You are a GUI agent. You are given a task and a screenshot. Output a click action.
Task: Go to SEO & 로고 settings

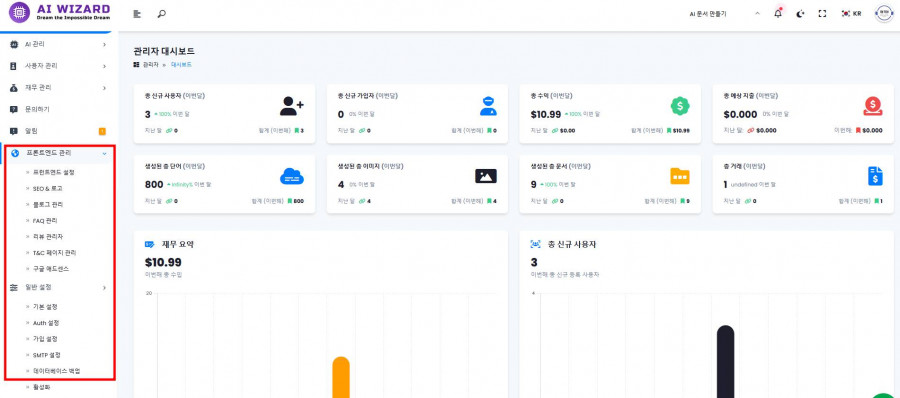pos(48,188)
